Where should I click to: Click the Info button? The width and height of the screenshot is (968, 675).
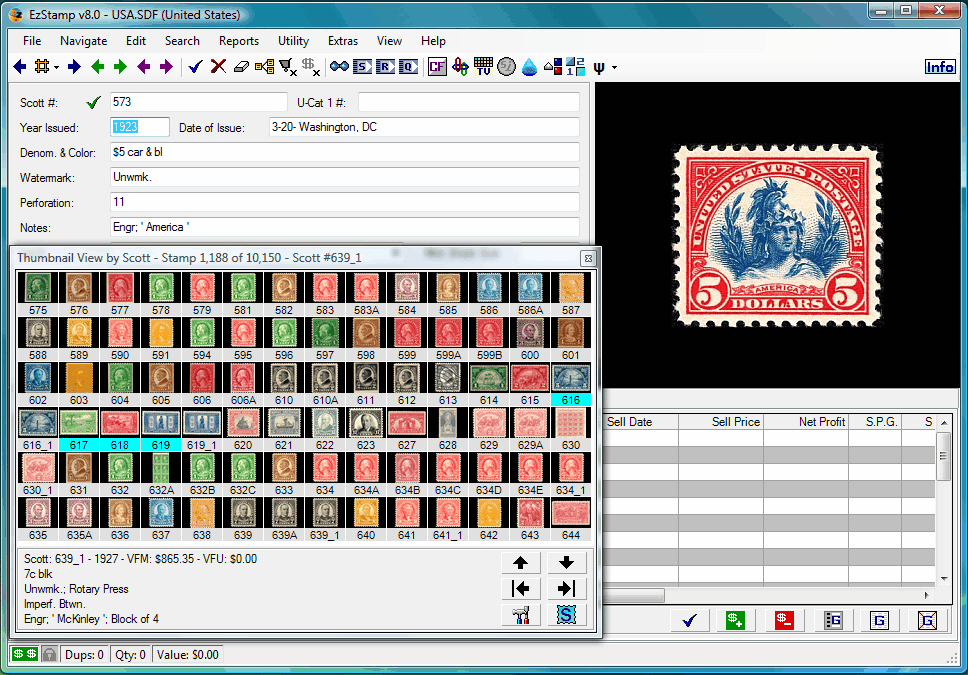point(940,67)
